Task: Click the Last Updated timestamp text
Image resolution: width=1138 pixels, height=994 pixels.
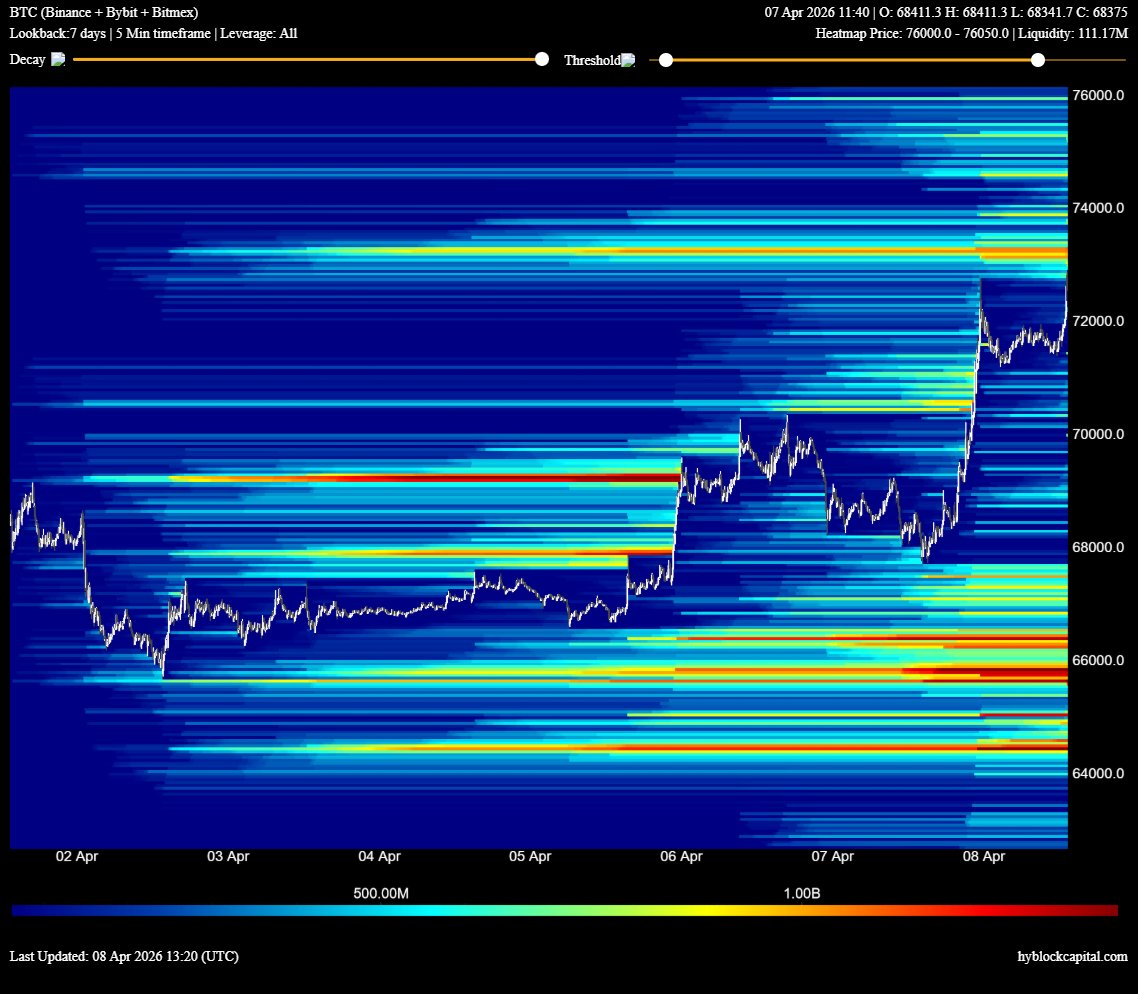Action: pyautogui.click(x=124, y=956)
